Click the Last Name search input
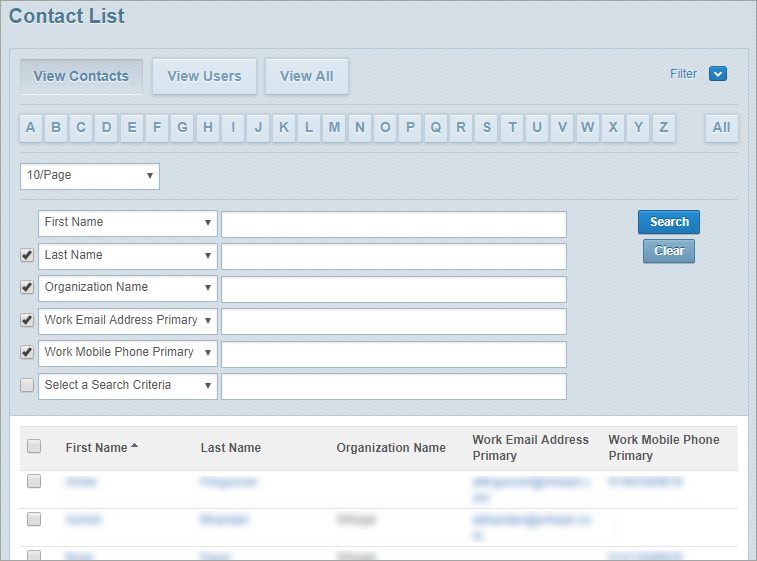The height and width of the screenshot is (561, 757). pyautogui.click(x=394, y=257)
